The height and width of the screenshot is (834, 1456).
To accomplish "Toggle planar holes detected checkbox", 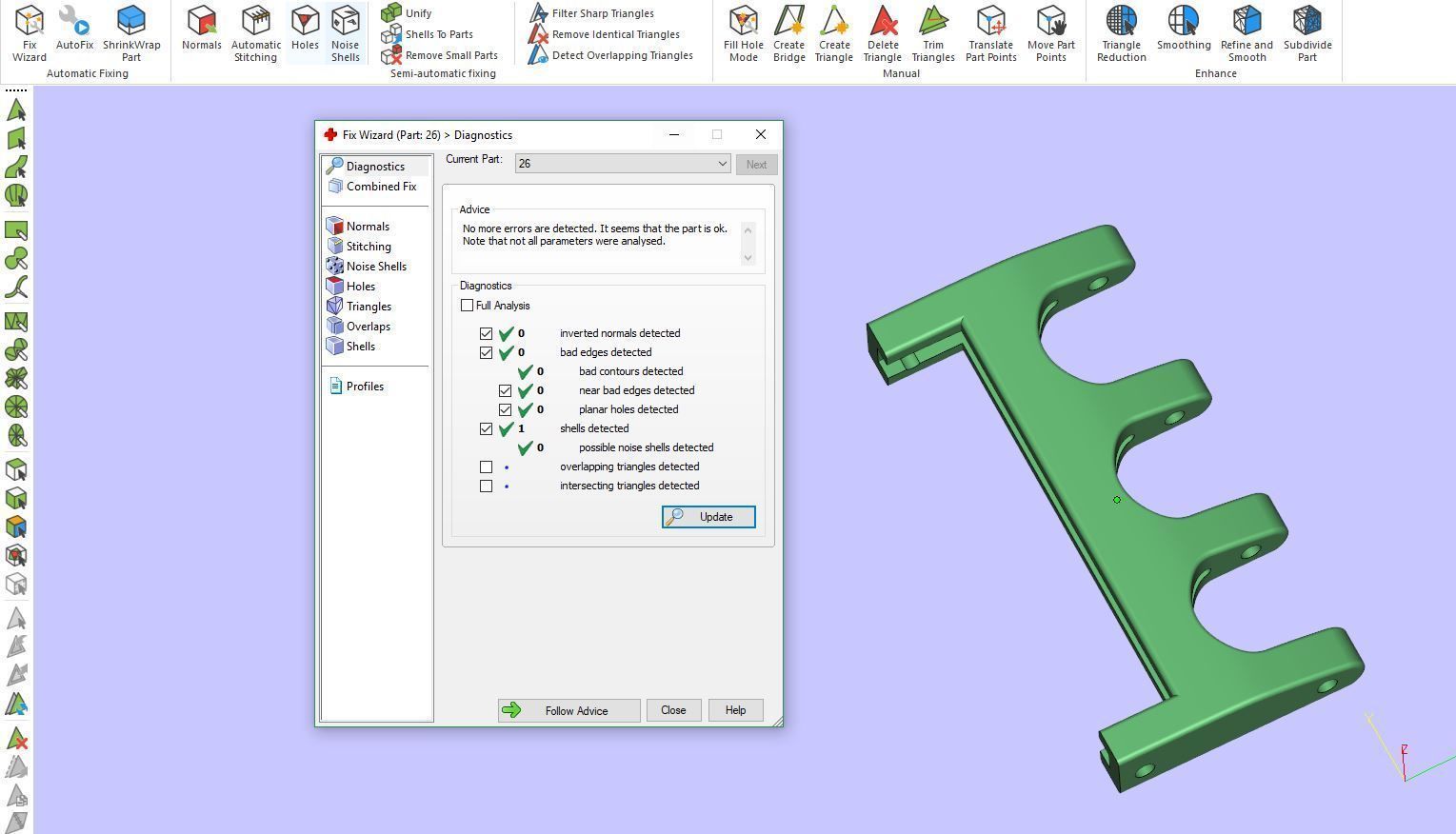I will 506,410.
